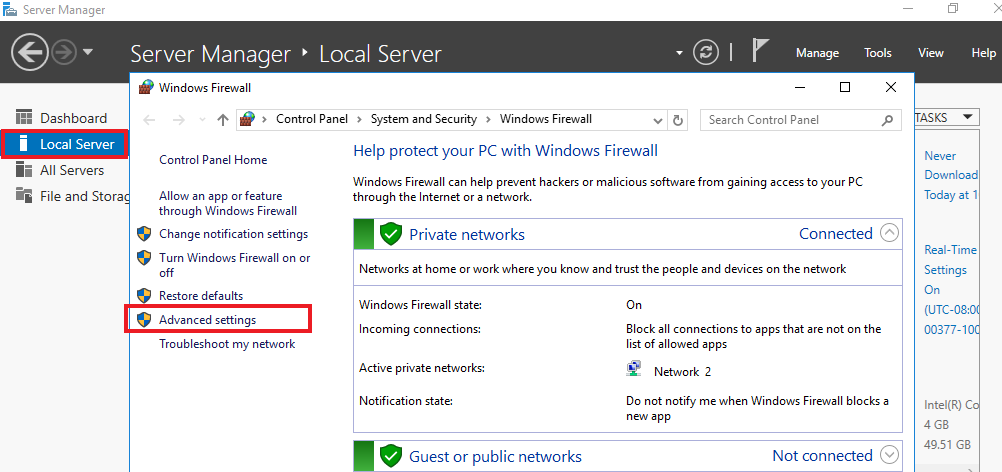Open the TASKS dropdown
The width and height of the screenshot is (1002, 472).
point(945,118)
